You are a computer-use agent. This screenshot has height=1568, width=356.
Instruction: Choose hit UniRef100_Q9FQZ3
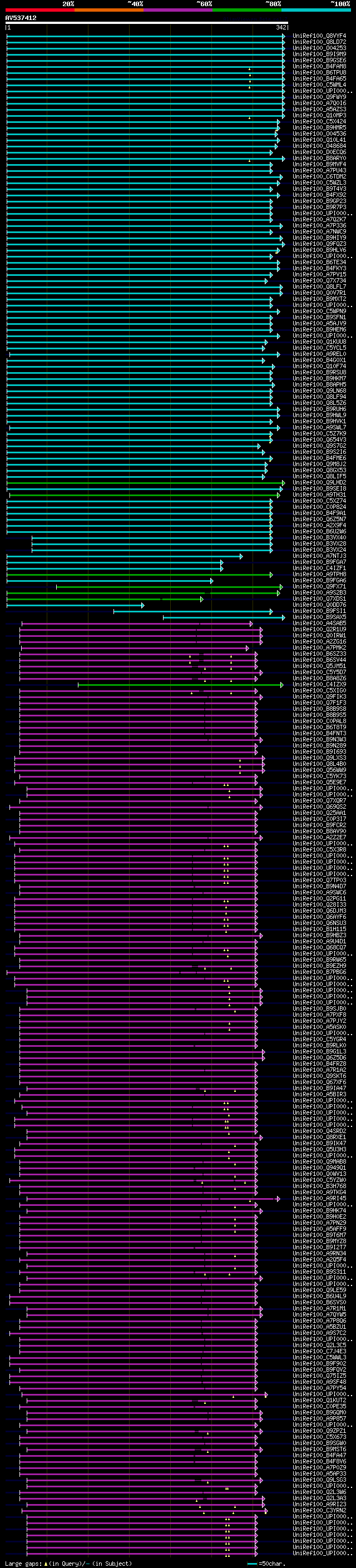319,244
